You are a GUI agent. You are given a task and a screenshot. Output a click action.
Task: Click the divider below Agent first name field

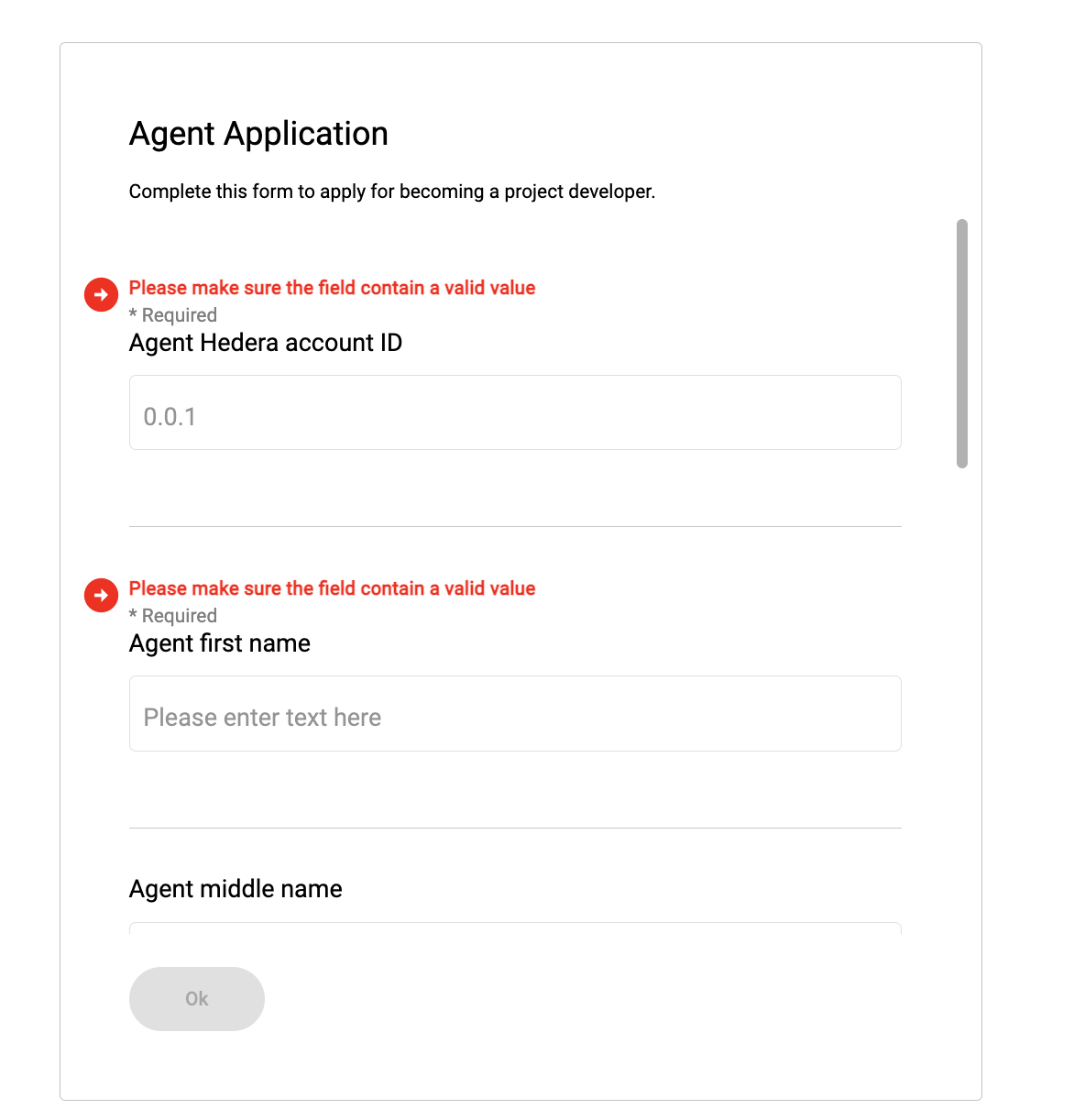515,828
